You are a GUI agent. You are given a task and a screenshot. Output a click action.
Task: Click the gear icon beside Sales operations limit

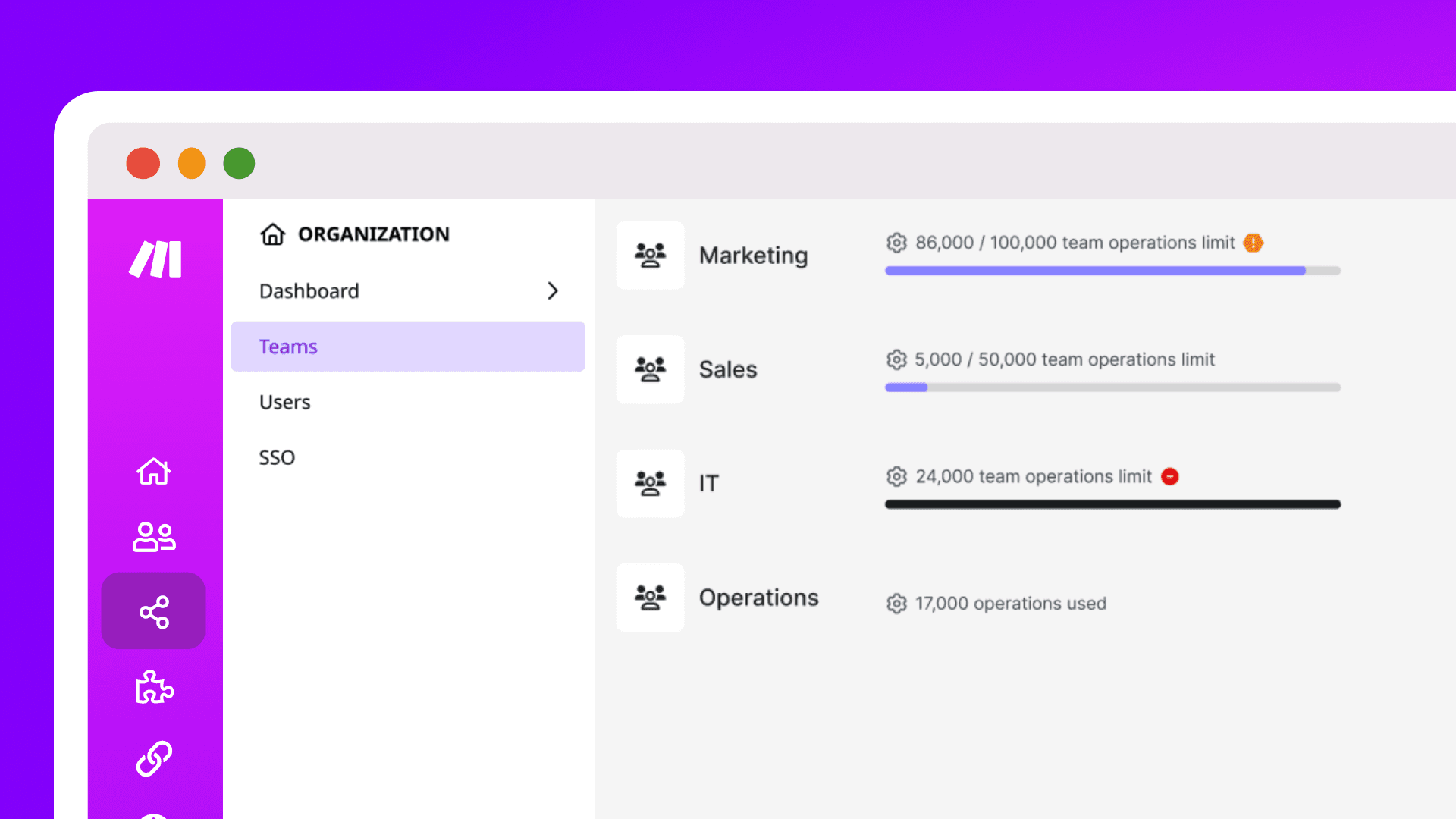click(x=896, y=359)
